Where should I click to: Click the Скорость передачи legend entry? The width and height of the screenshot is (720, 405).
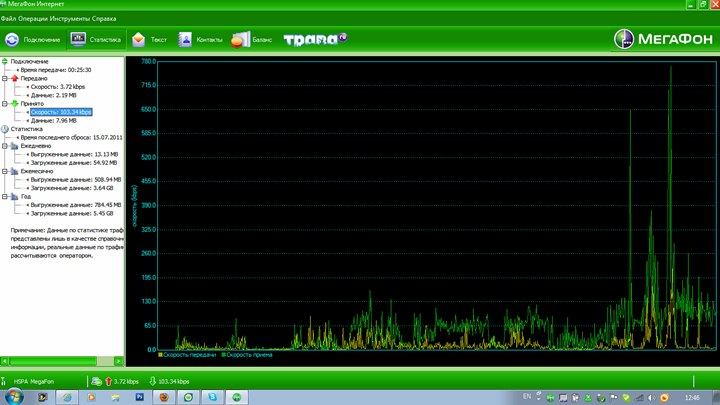[187, 355]
